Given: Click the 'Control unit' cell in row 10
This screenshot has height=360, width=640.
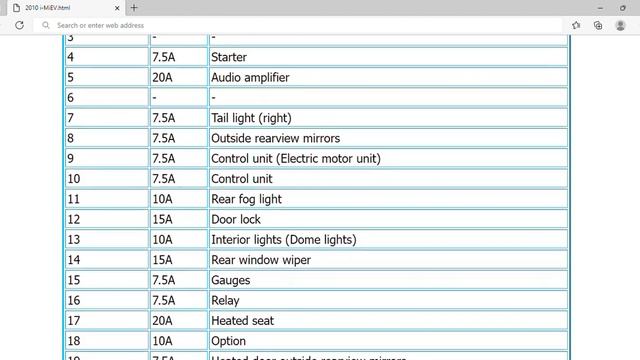Looking at the screenshot, I should (x=388, y=179).
